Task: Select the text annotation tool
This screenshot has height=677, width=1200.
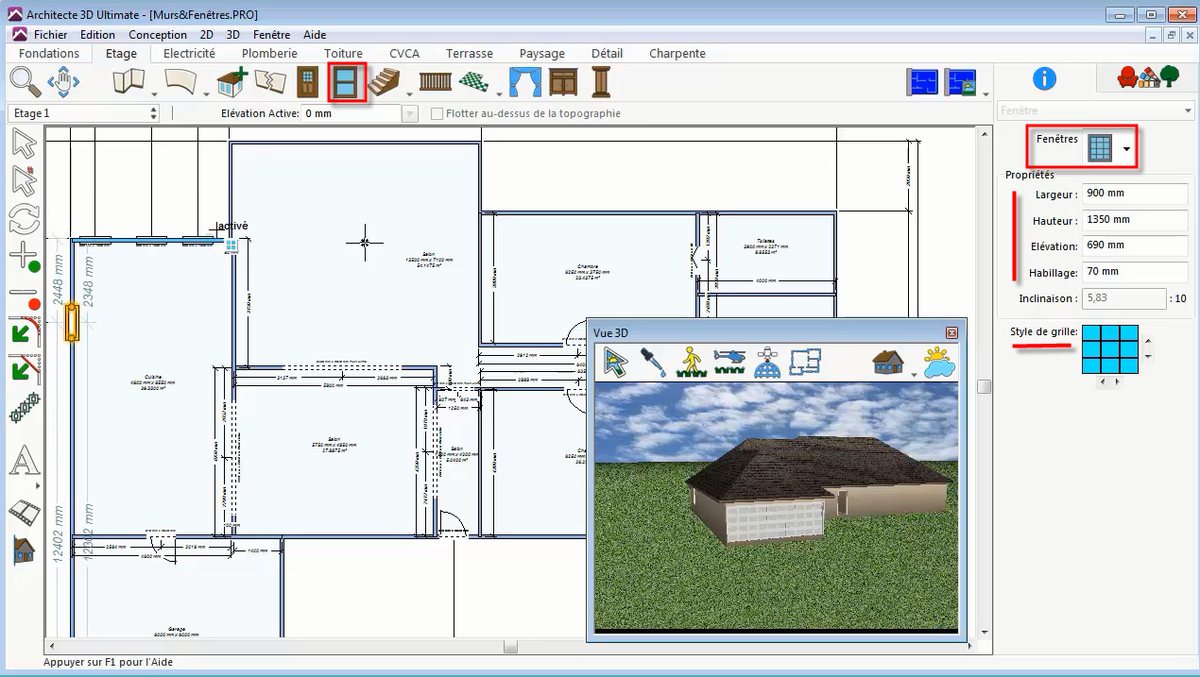Action: click(x=25, y=462)
